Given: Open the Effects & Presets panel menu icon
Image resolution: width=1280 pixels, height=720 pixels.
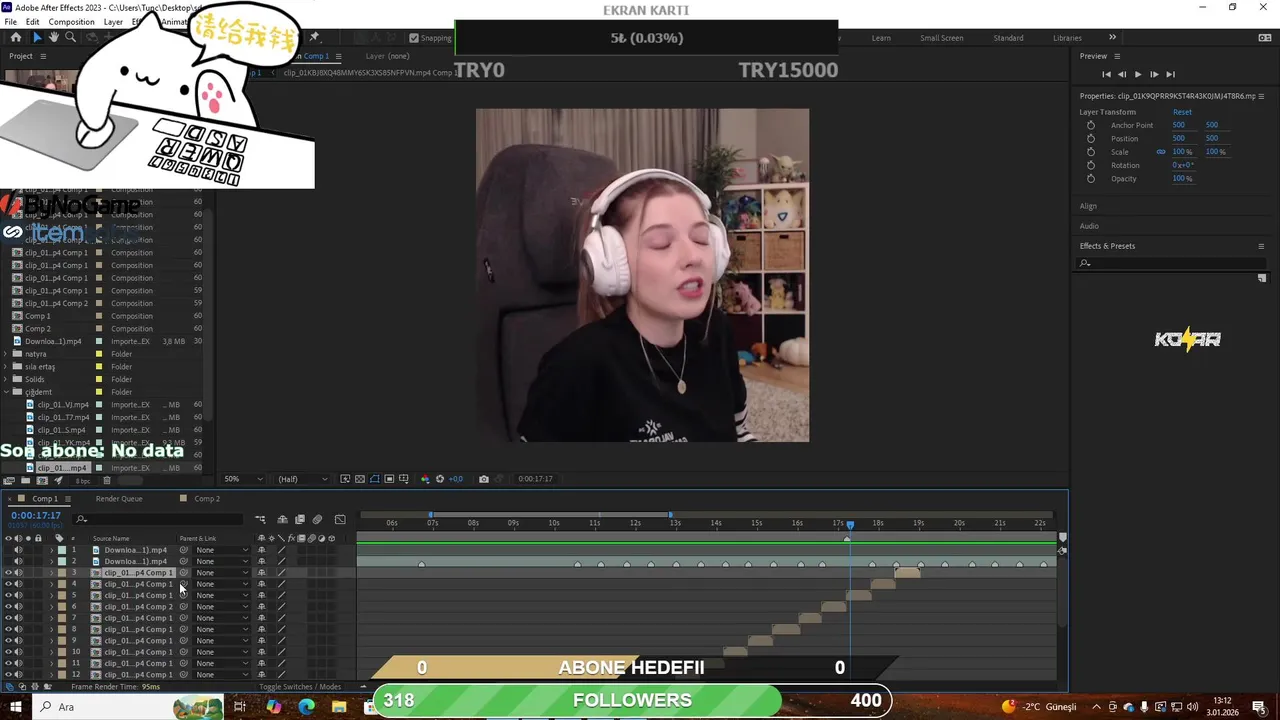Looking at the screenshot, I should pos(1261,246).
